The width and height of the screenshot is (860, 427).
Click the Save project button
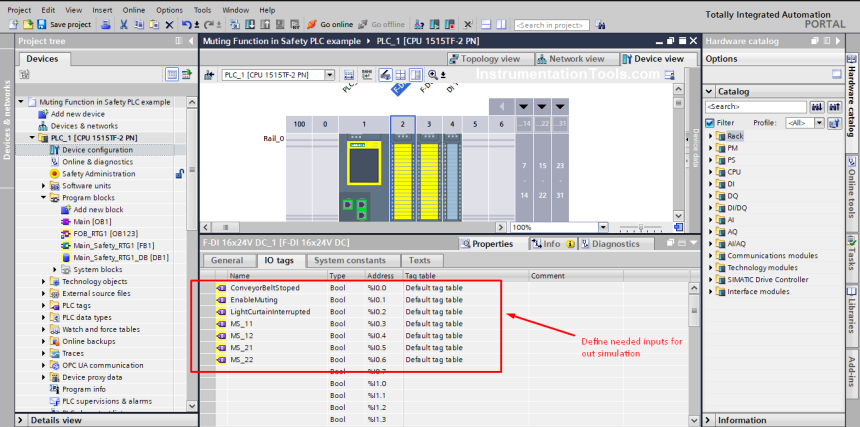coord(64,24)
